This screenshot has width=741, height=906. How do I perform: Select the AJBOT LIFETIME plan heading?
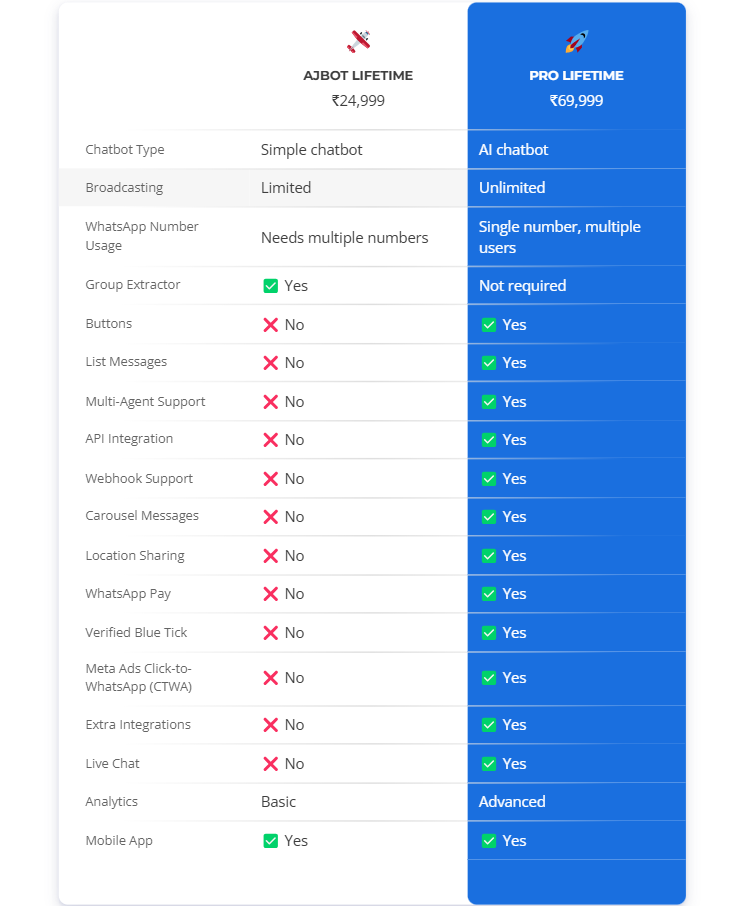(x=358, y=76)
